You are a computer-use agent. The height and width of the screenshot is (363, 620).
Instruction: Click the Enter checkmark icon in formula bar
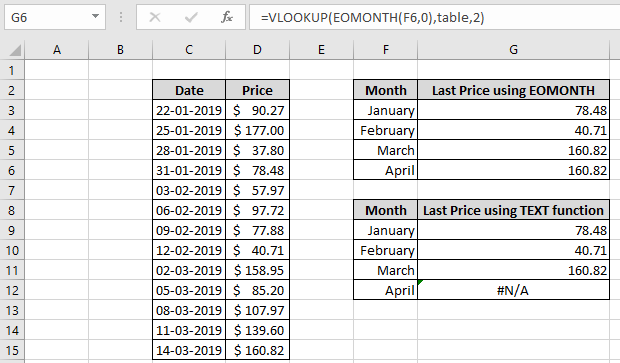tap(191, 17)
